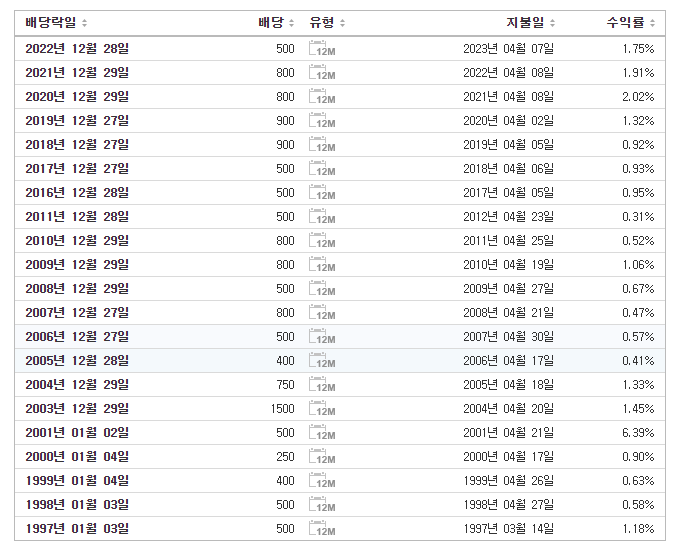Click the yield value 6.39%
Screen dimensions: 679x553
638,433
